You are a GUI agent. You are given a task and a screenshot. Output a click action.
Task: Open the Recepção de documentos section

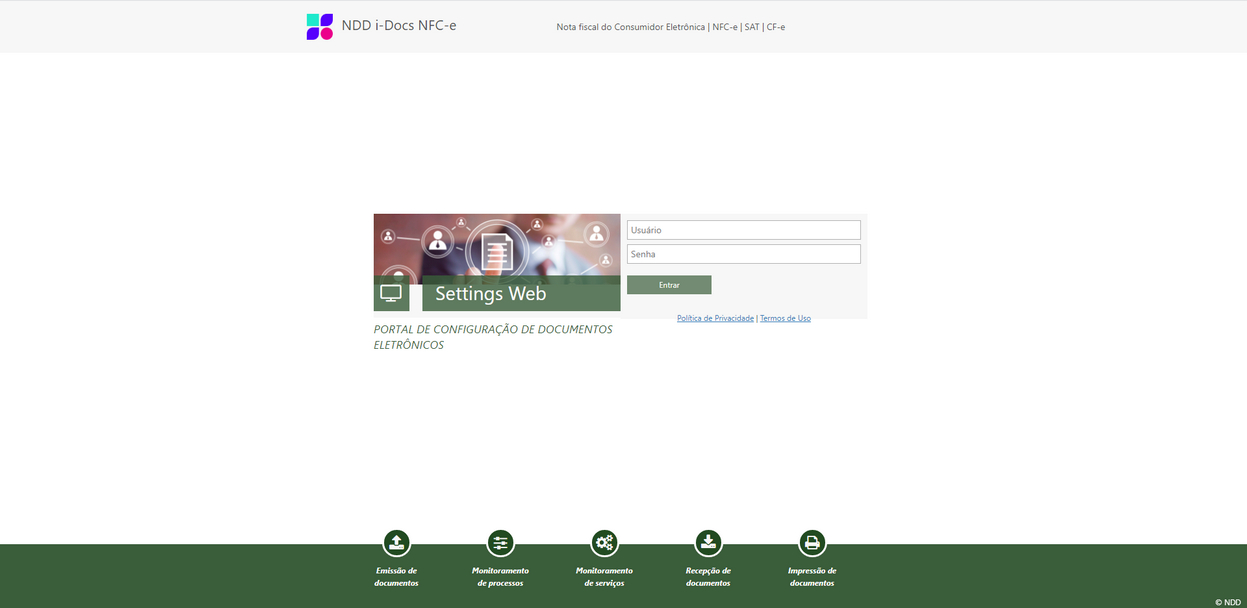point(708,576)
